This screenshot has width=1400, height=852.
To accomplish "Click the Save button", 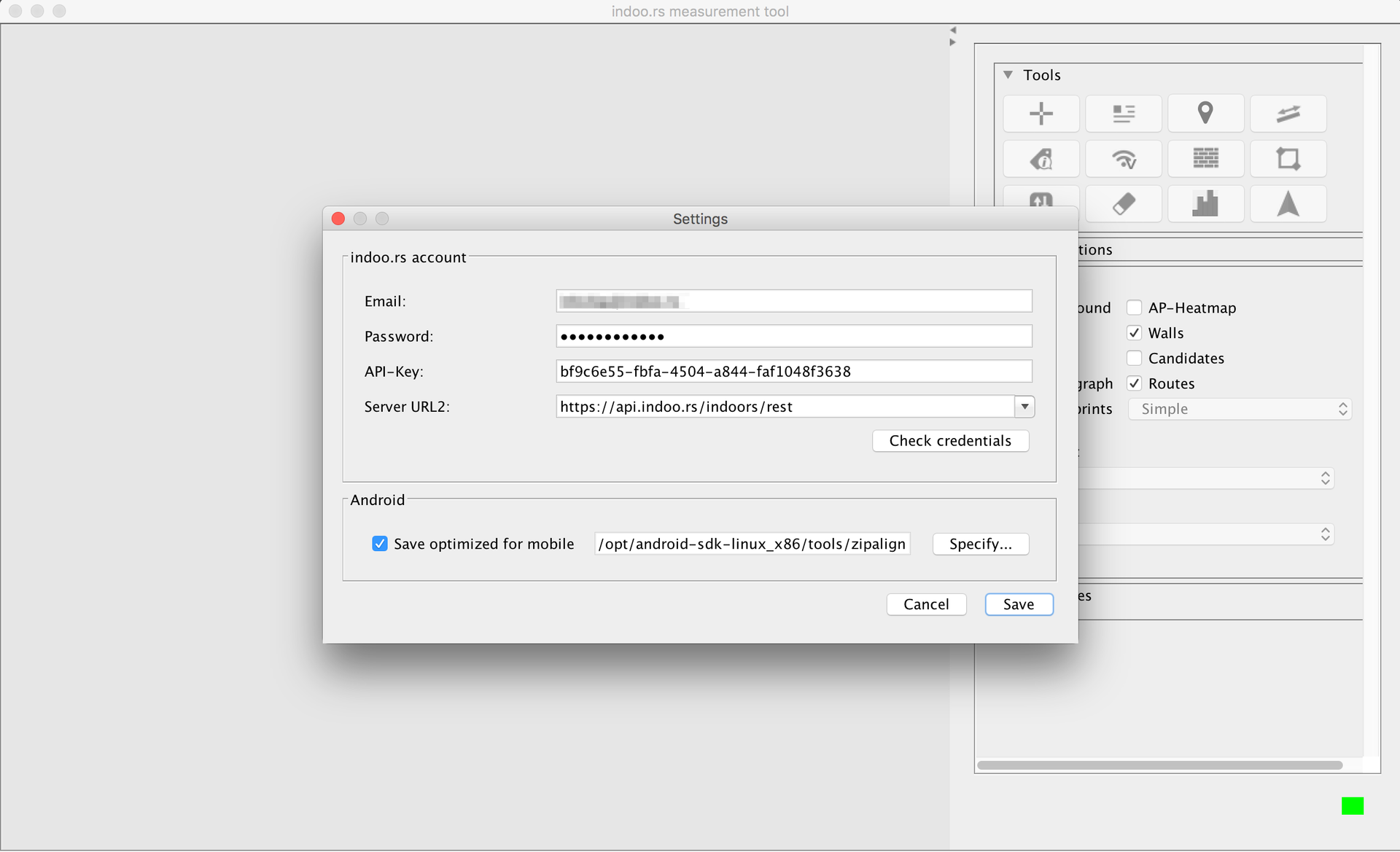I will [x=1018, y=604].
